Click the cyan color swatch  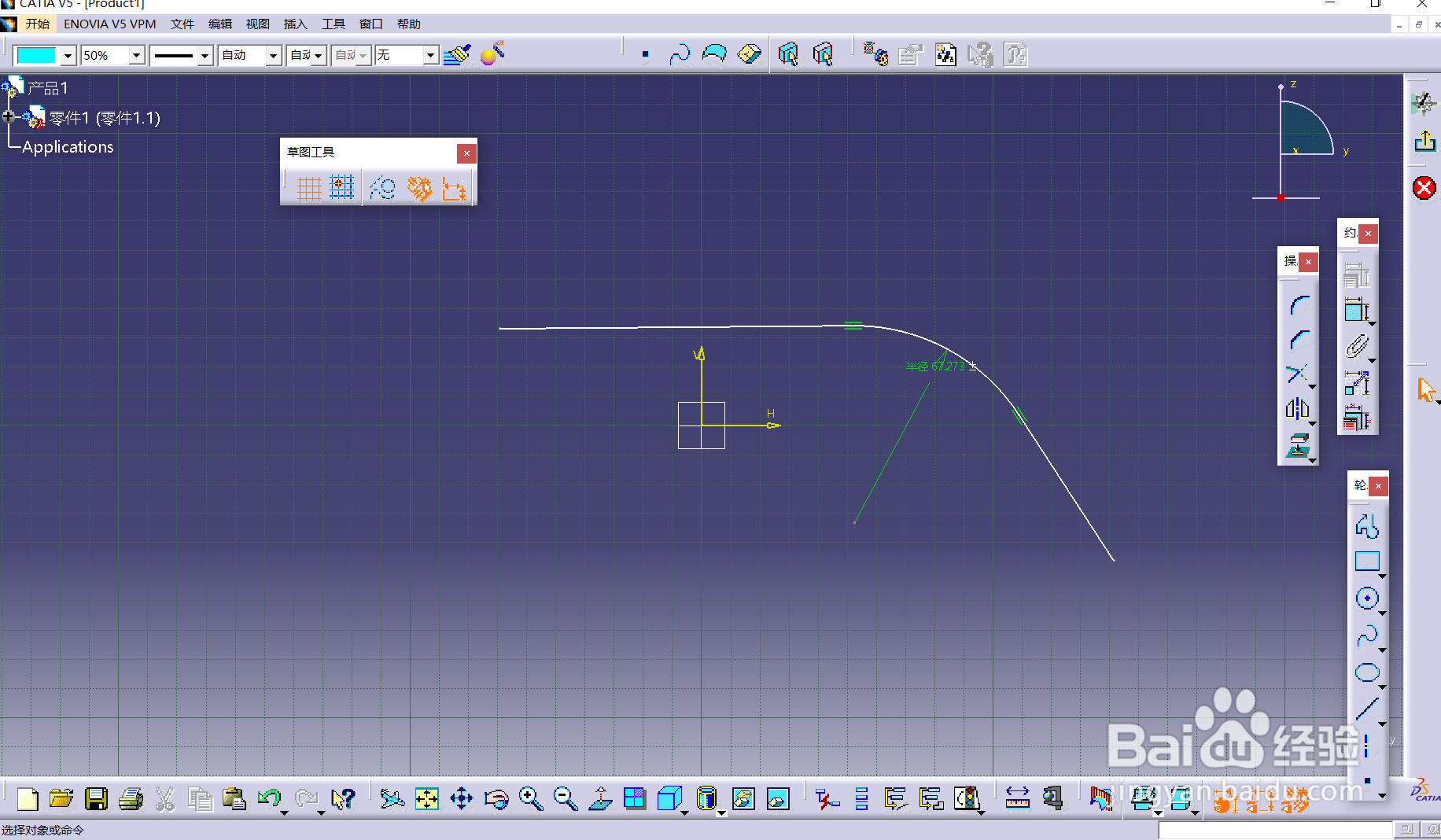[x=36, y=55]
